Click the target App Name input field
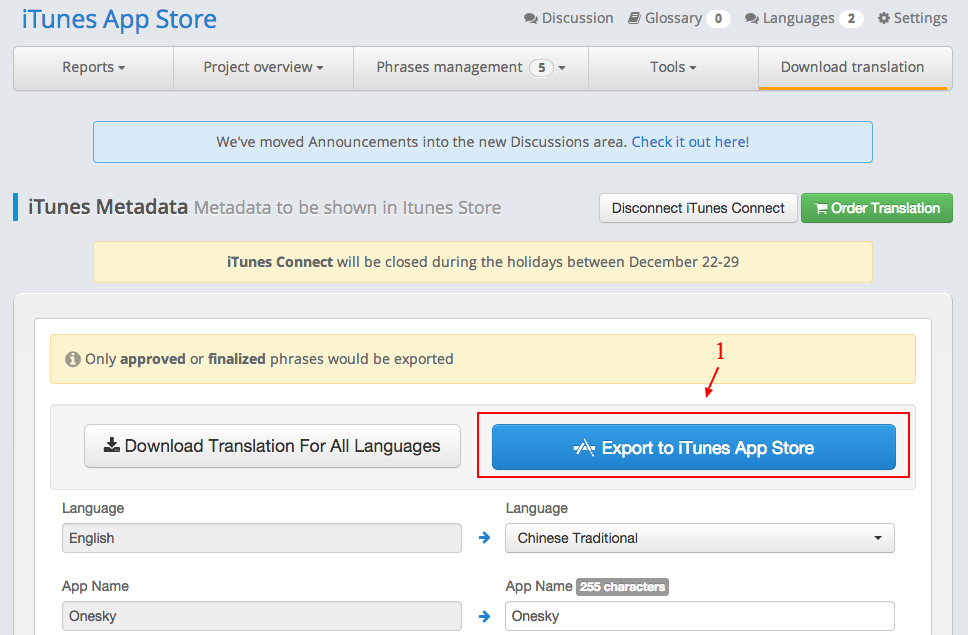Image resolution: width=968 pixels, height=635 pixels. 700,616
